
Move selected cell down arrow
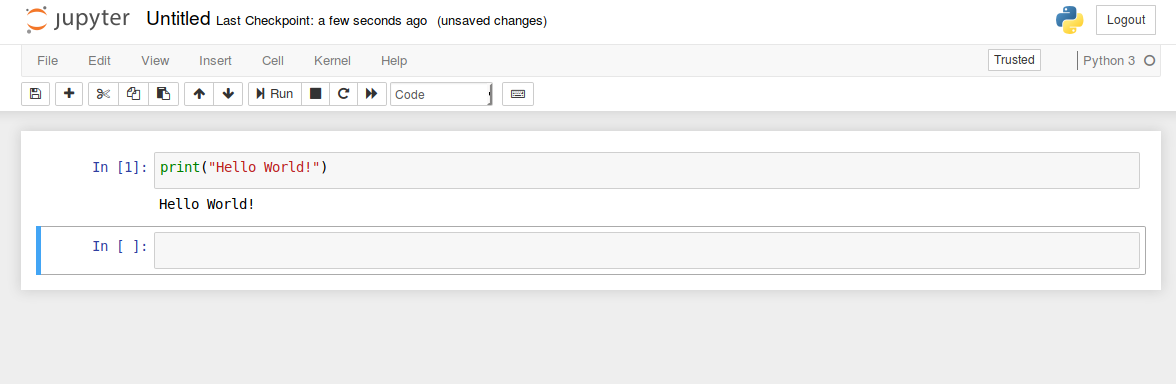(228, 94)
